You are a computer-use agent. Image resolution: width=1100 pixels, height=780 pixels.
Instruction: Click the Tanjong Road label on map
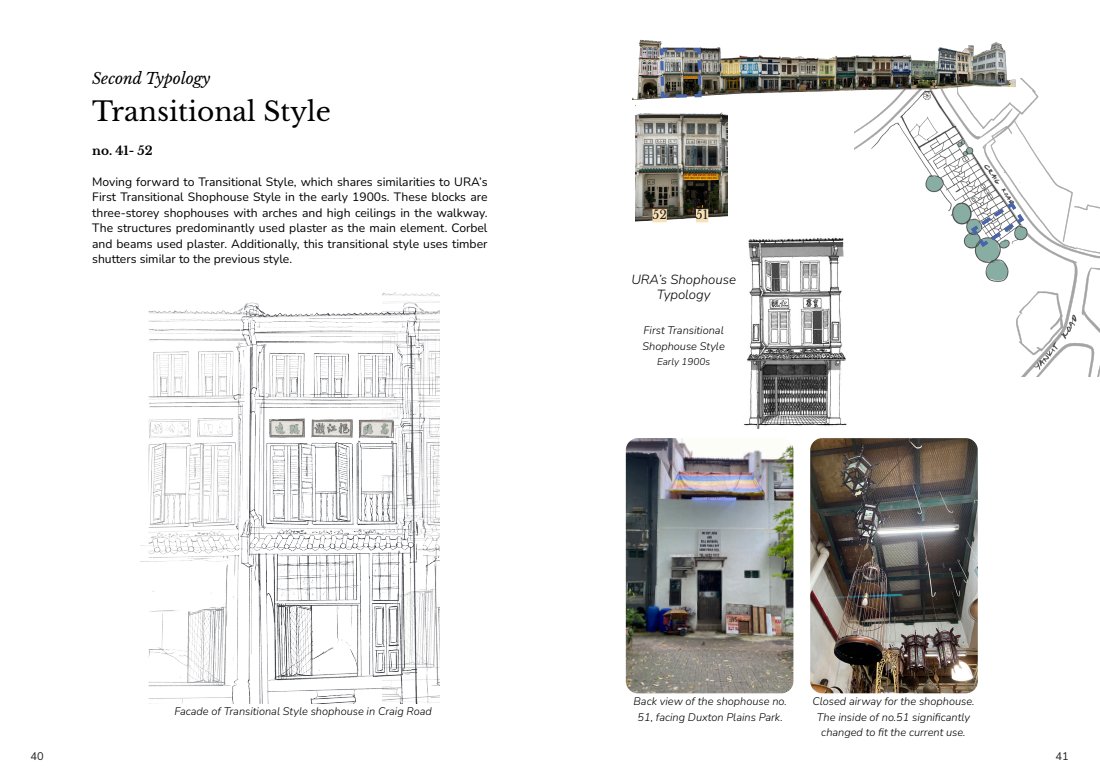click(x=1056, y=344)
